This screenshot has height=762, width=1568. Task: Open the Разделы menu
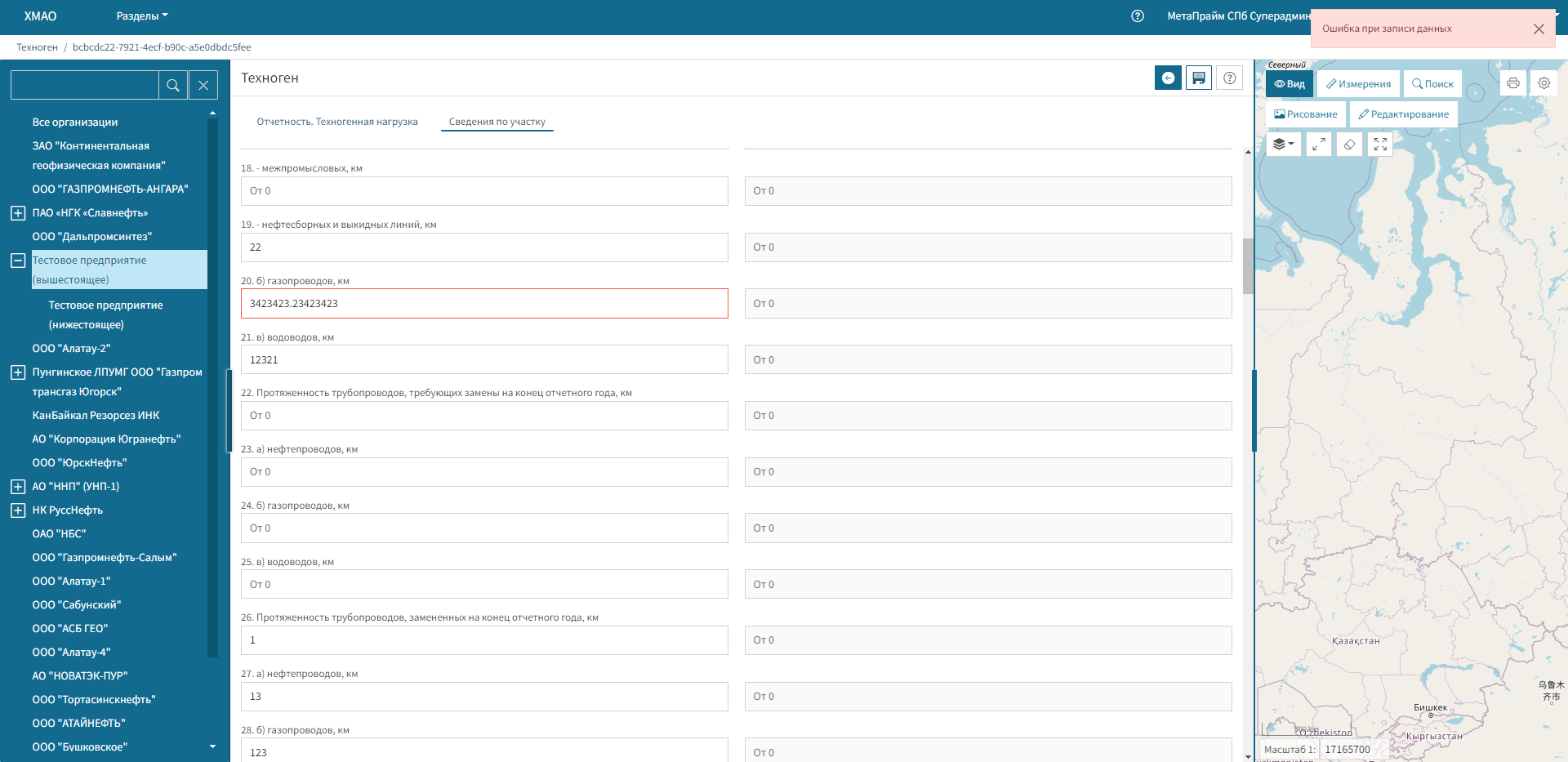coord(141,16)
